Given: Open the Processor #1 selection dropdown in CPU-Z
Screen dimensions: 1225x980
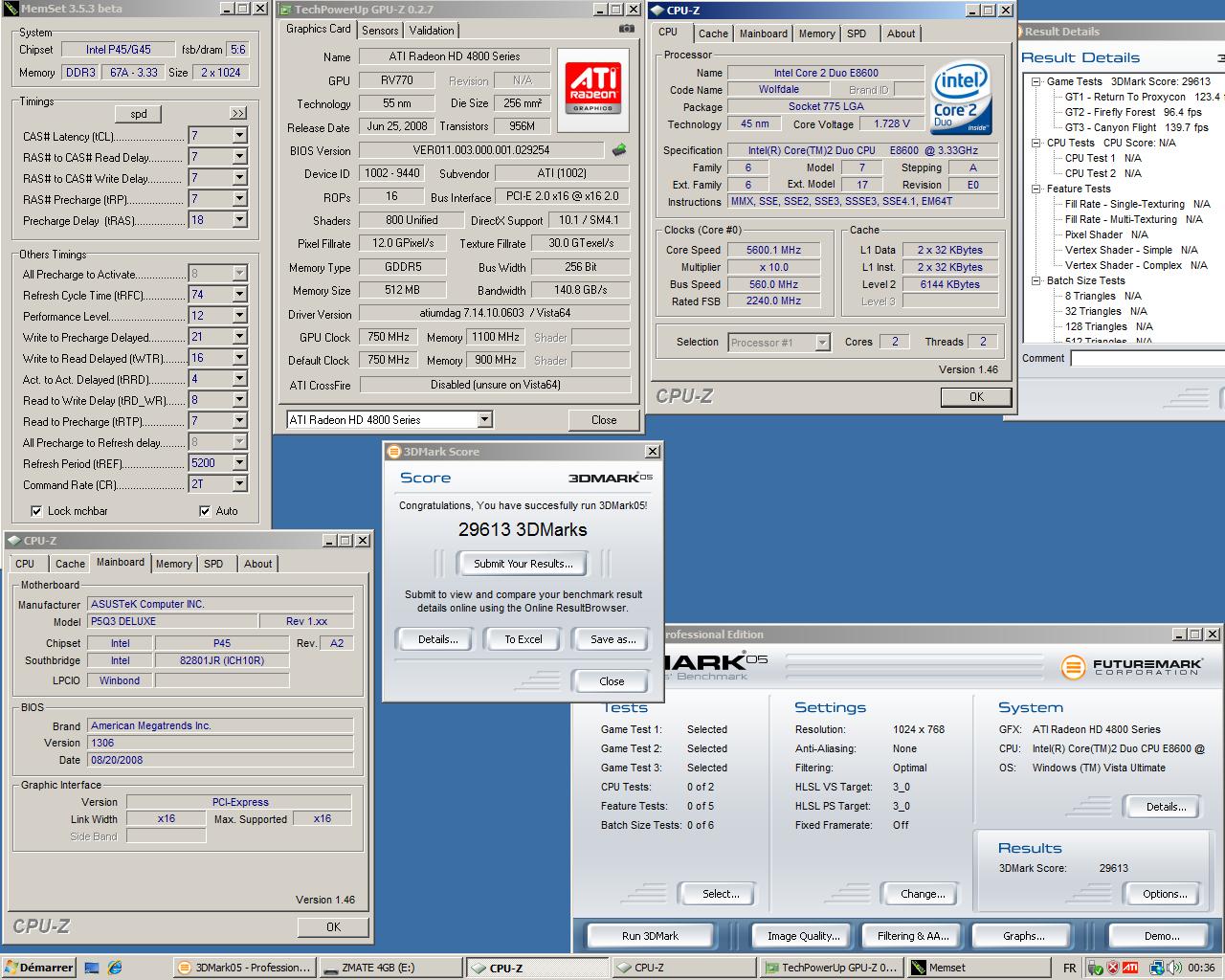Looking at the screenshot, I should pos(779,342).
